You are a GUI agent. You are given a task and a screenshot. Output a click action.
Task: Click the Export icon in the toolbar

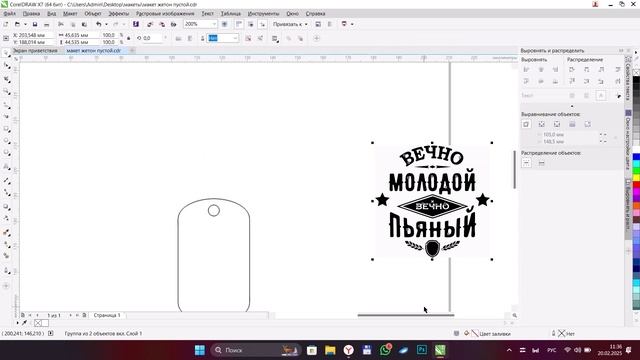point(162,24)
